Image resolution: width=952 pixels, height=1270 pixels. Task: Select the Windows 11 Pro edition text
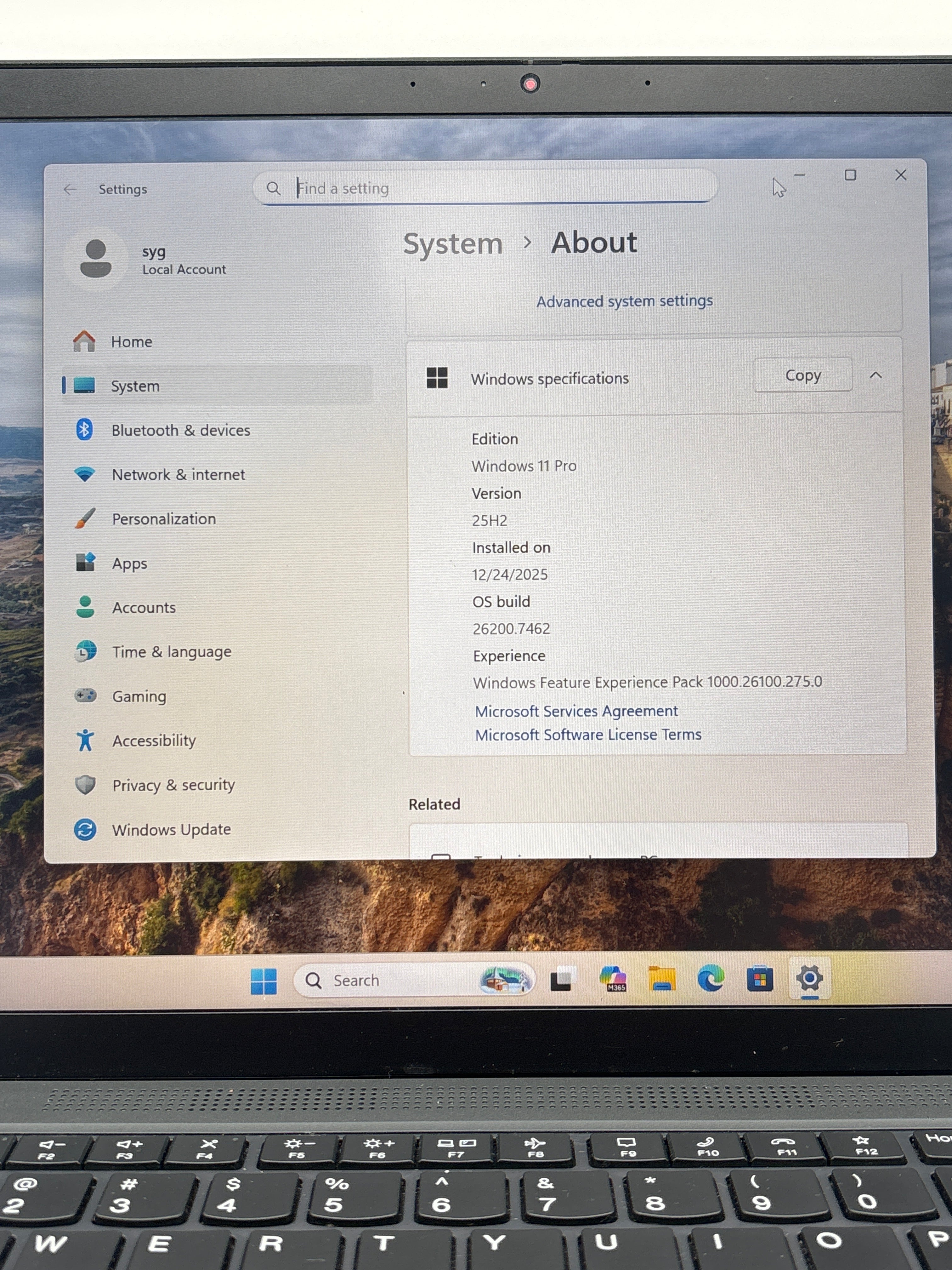point(524,466)
